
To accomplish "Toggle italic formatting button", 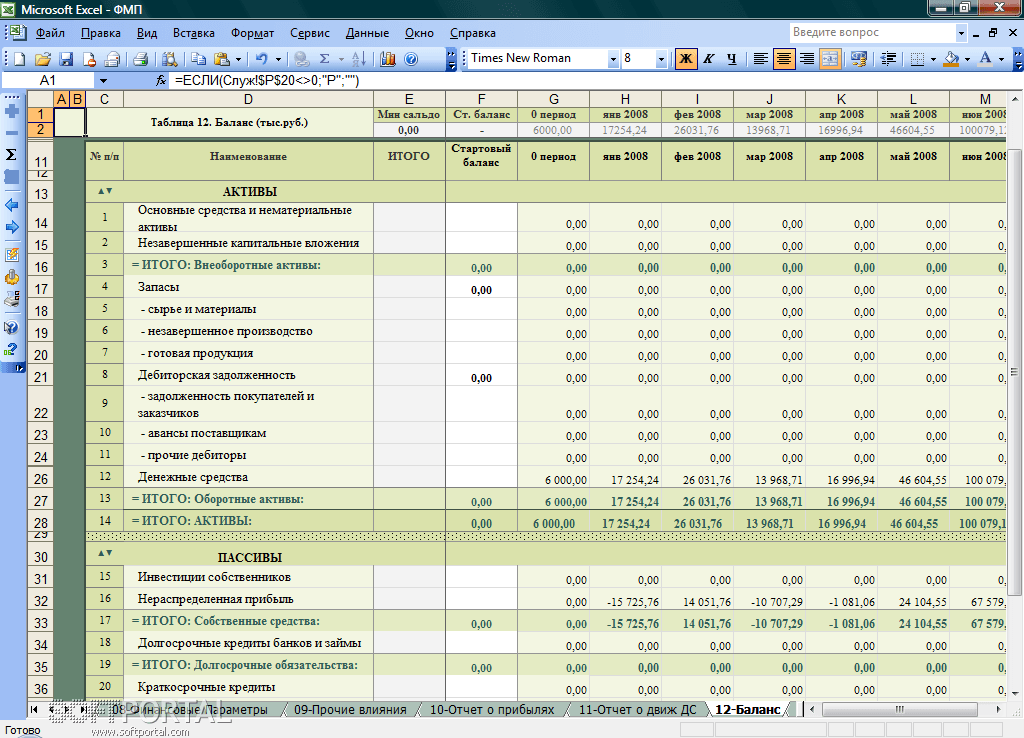I will pos(709,59).
